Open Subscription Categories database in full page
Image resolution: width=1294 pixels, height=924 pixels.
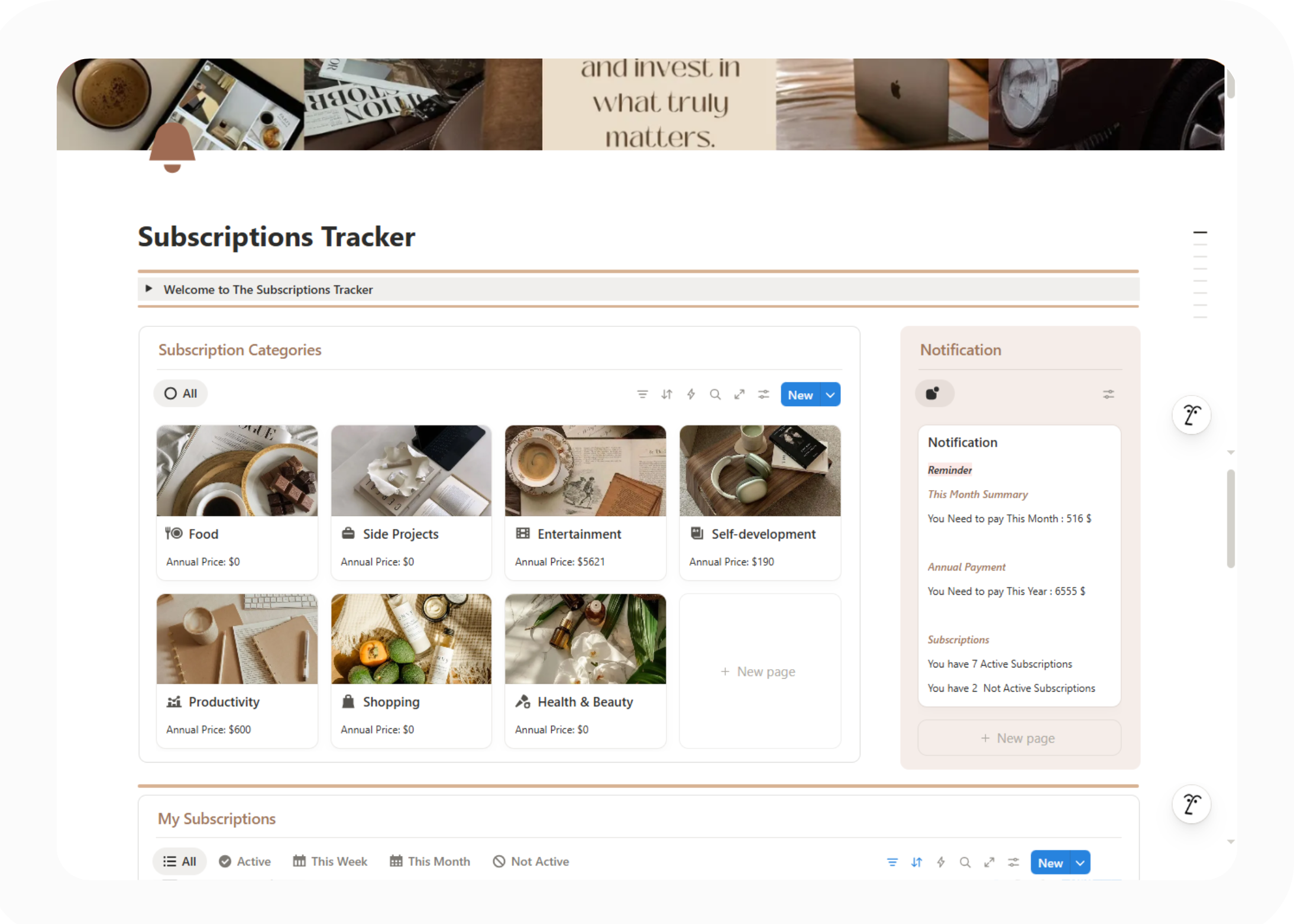click(x=739, y=394)
